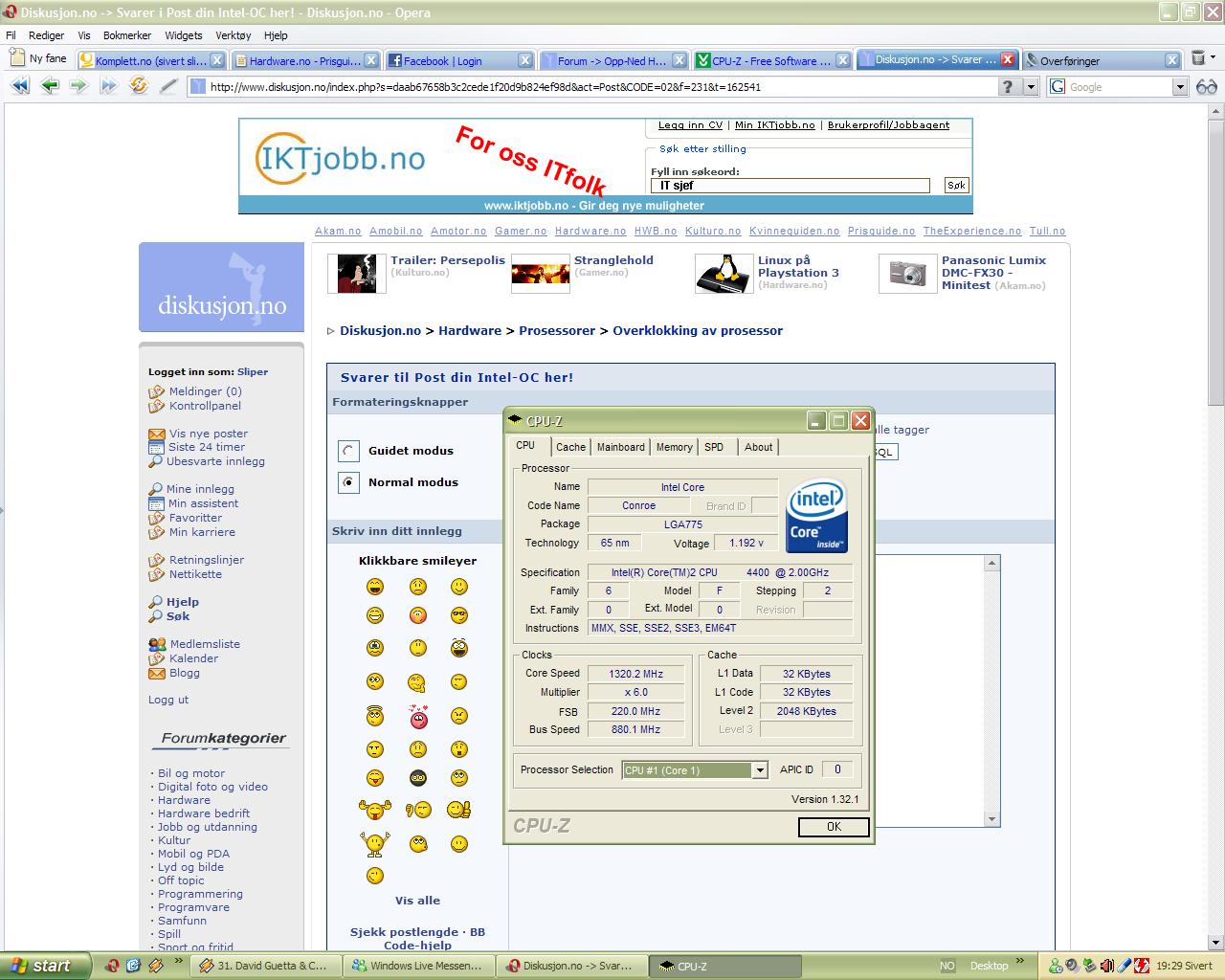The width and height of the screenshot is (1225, 980).
Task: Switch to Mainboard tab in CPU-Z
Action: (621, 447)
